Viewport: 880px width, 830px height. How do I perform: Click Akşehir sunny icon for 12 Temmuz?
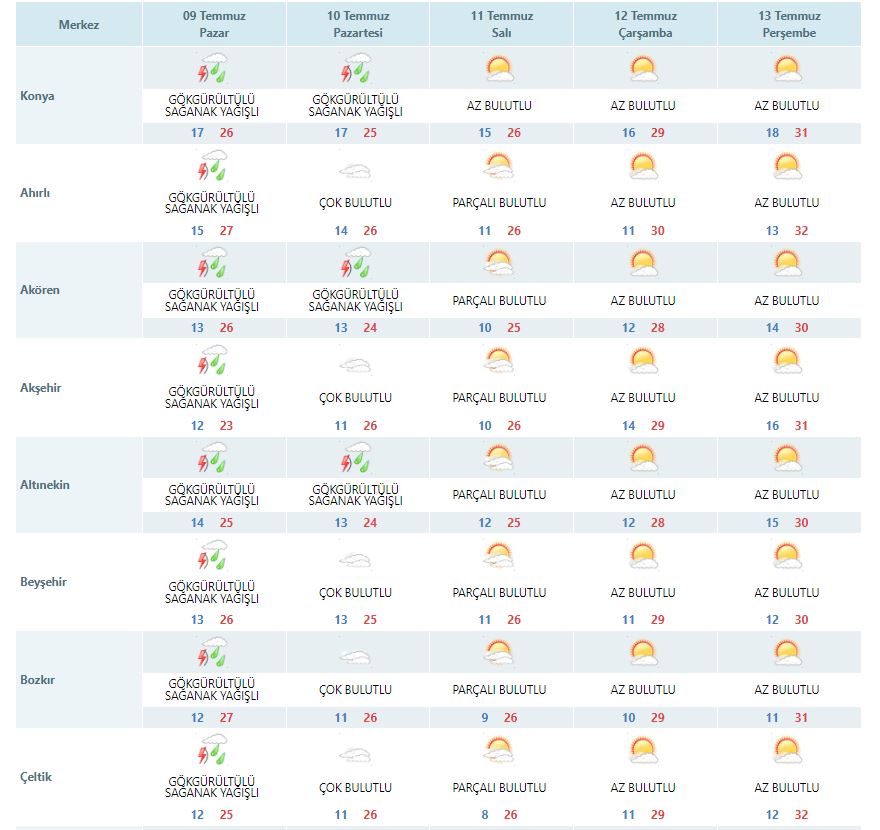click(643, 361)
